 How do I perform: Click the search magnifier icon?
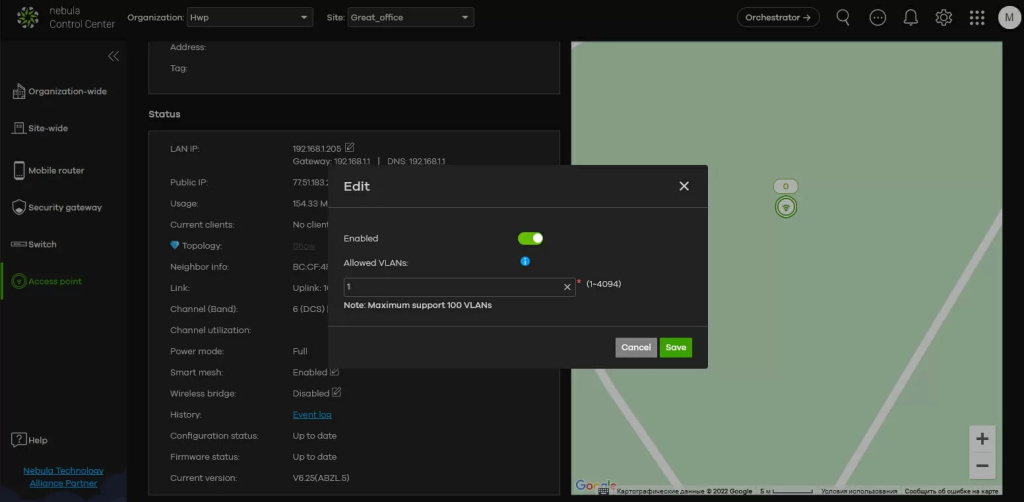843,18
